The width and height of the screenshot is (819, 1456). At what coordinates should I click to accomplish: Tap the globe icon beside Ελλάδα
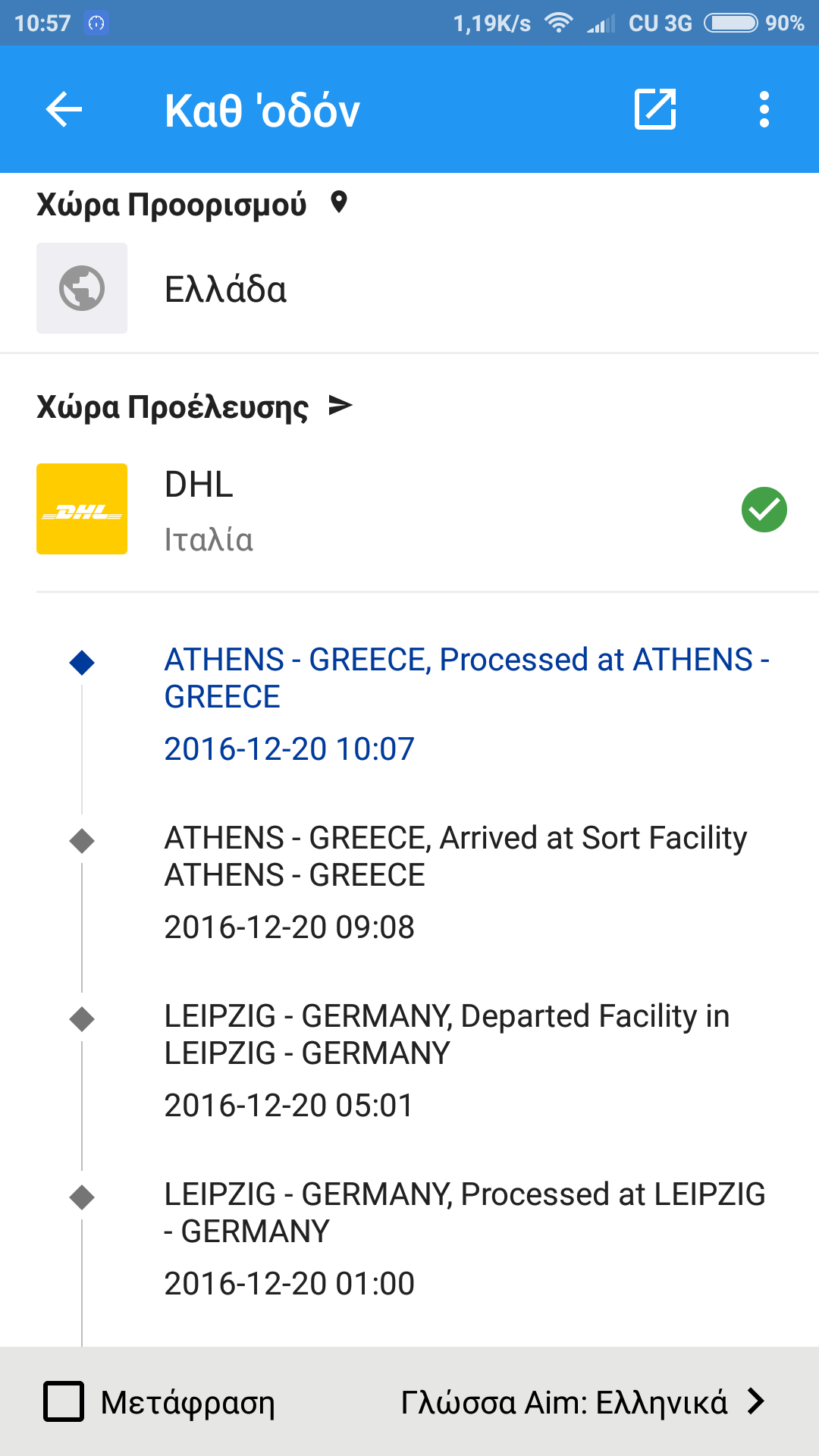82,288
